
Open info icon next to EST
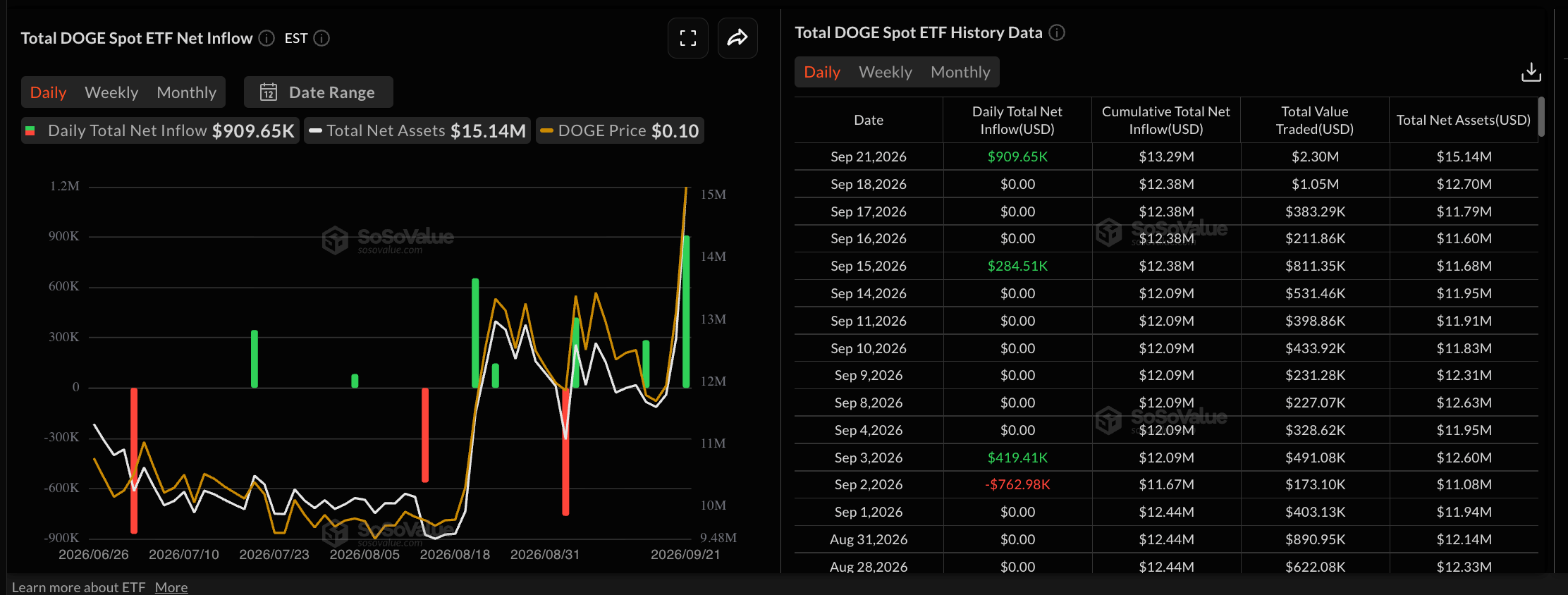coord(321,38)
